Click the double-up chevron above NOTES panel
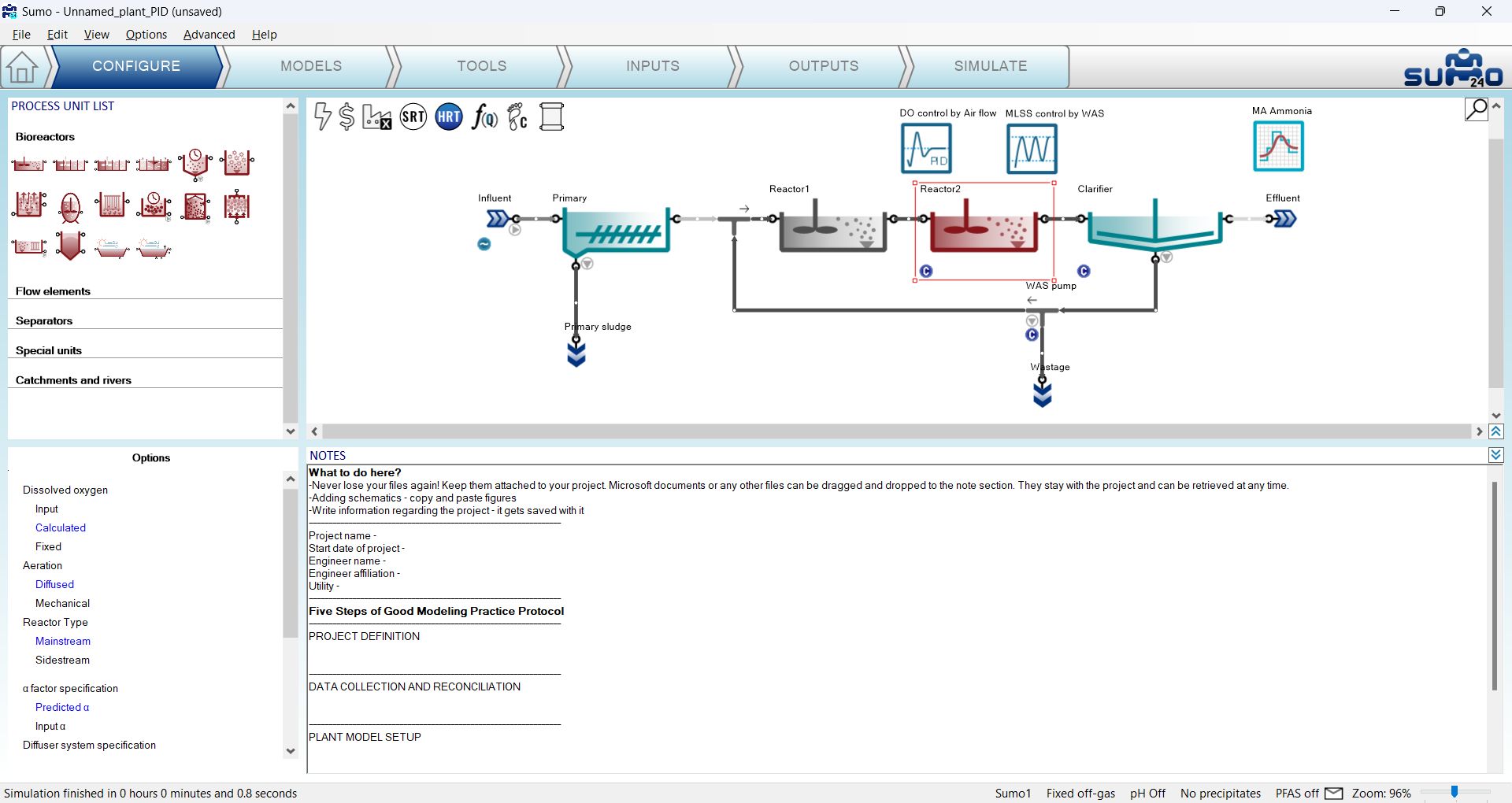 coord(1496,431)
